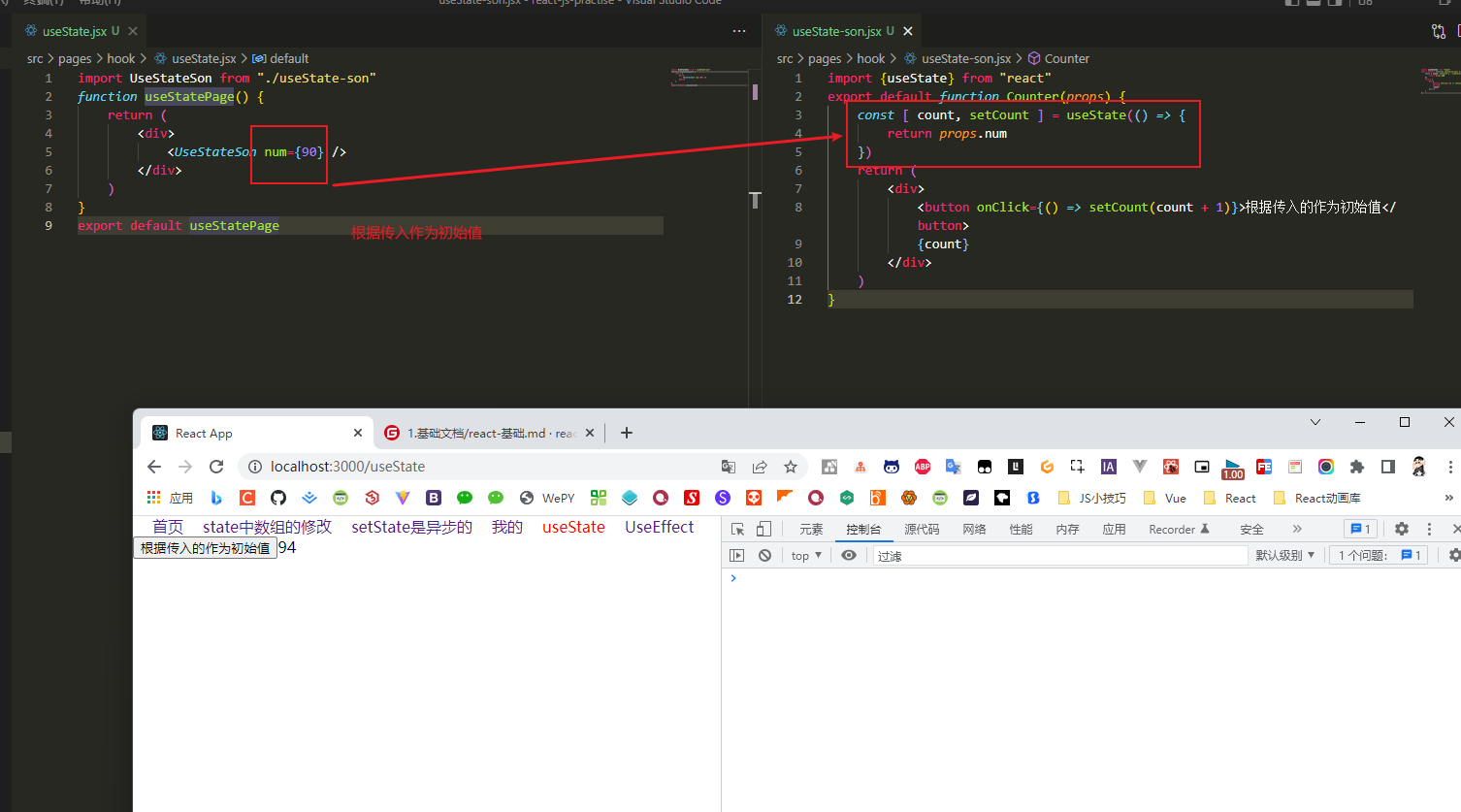
Task: Open the Vue bookmarks folder
Action: tap(1165, 498)
